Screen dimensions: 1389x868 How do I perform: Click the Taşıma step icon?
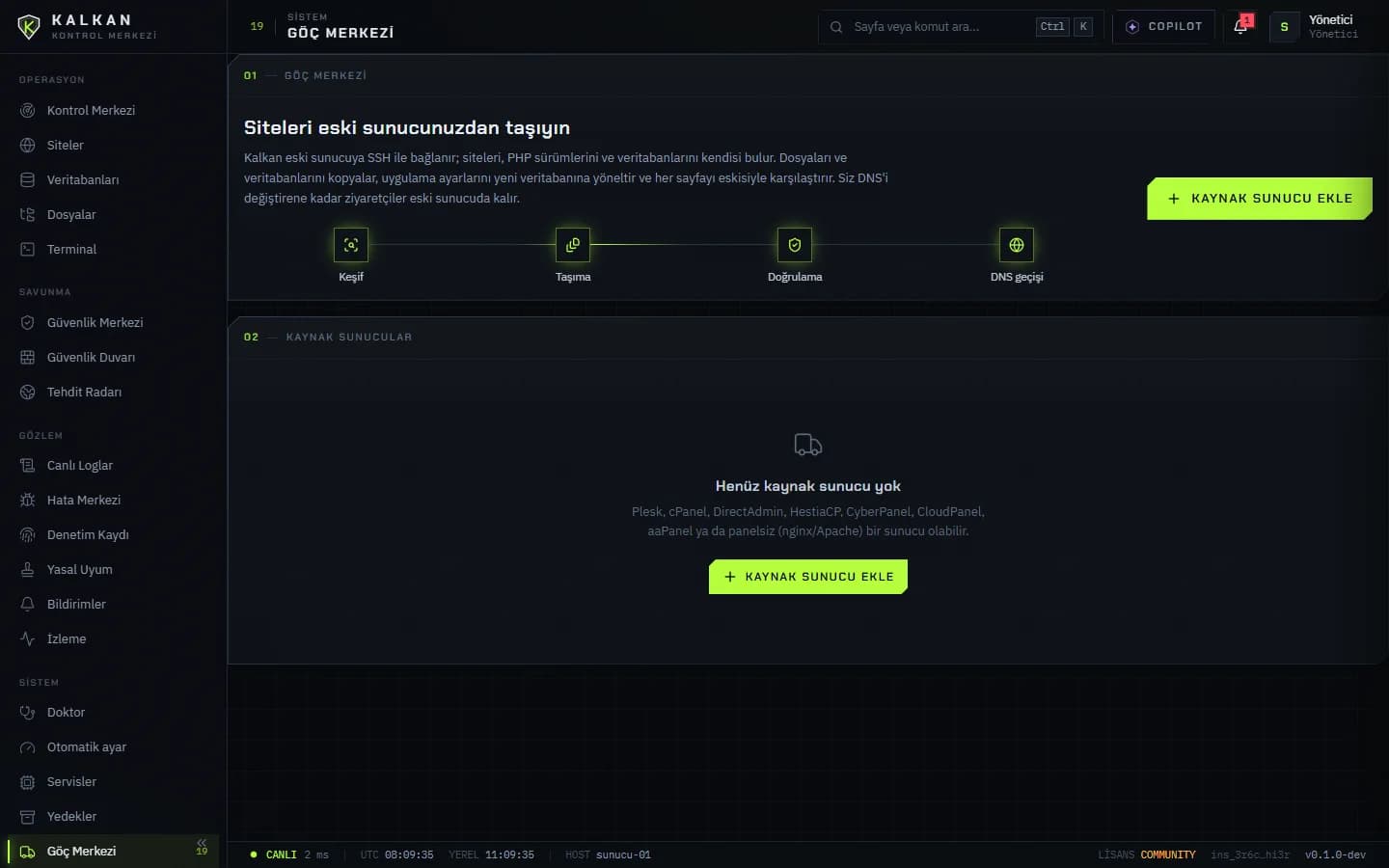pos(573,245)
